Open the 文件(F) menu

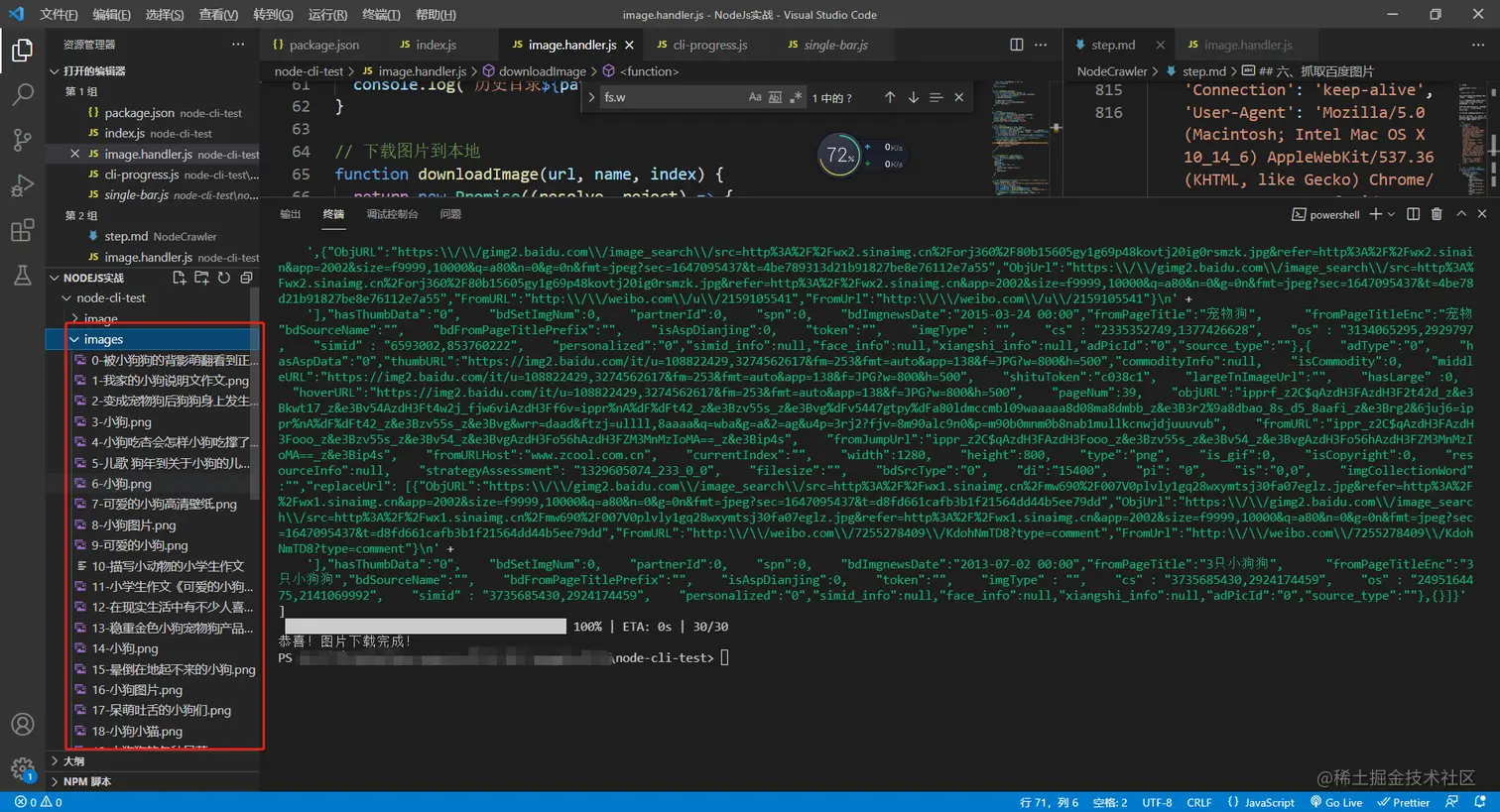(x=59, y=15)
